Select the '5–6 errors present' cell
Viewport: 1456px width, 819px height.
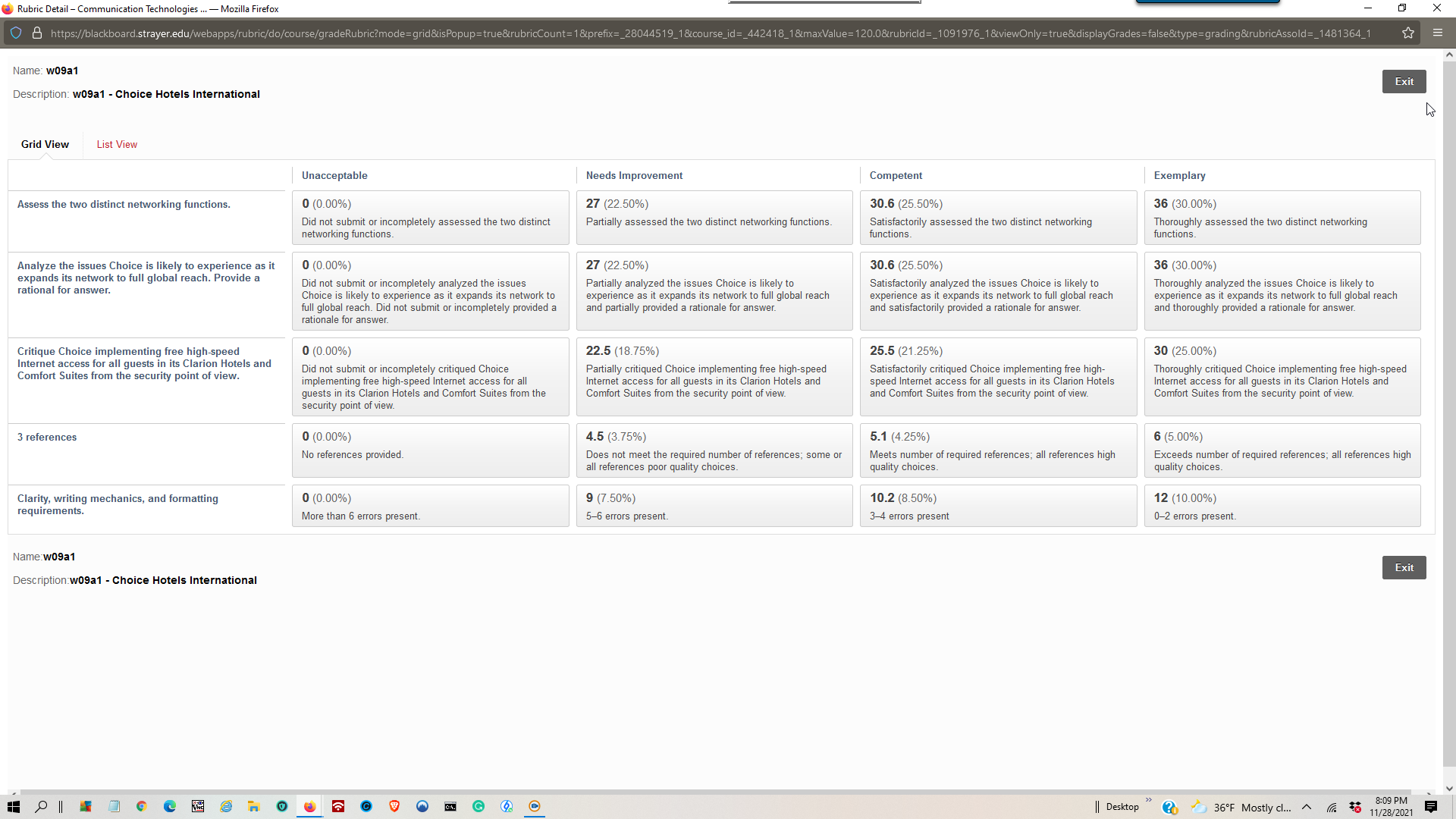714,506
